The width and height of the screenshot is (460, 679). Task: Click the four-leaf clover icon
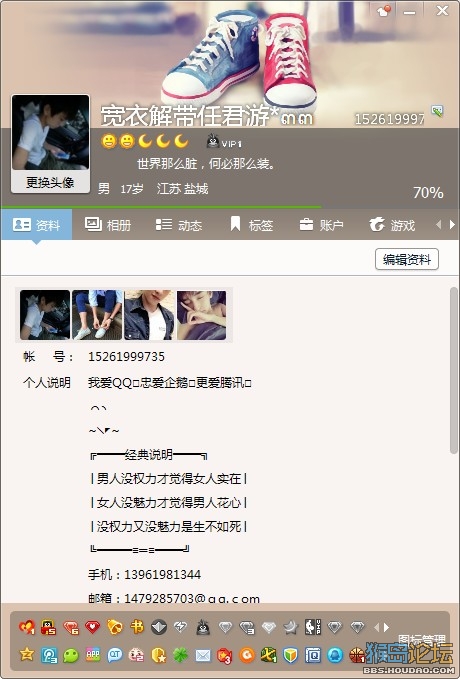pos(181,655)
